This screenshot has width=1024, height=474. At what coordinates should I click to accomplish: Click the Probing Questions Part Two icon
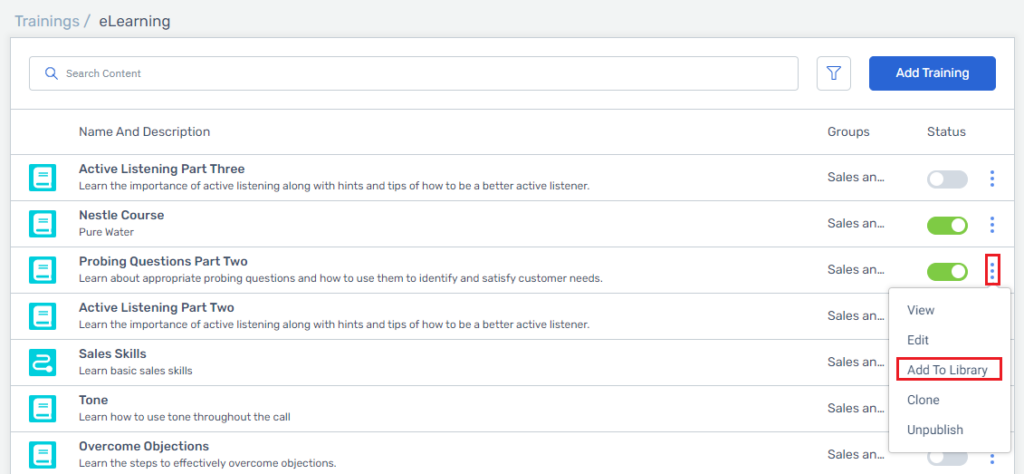click(x=42, y=270)
